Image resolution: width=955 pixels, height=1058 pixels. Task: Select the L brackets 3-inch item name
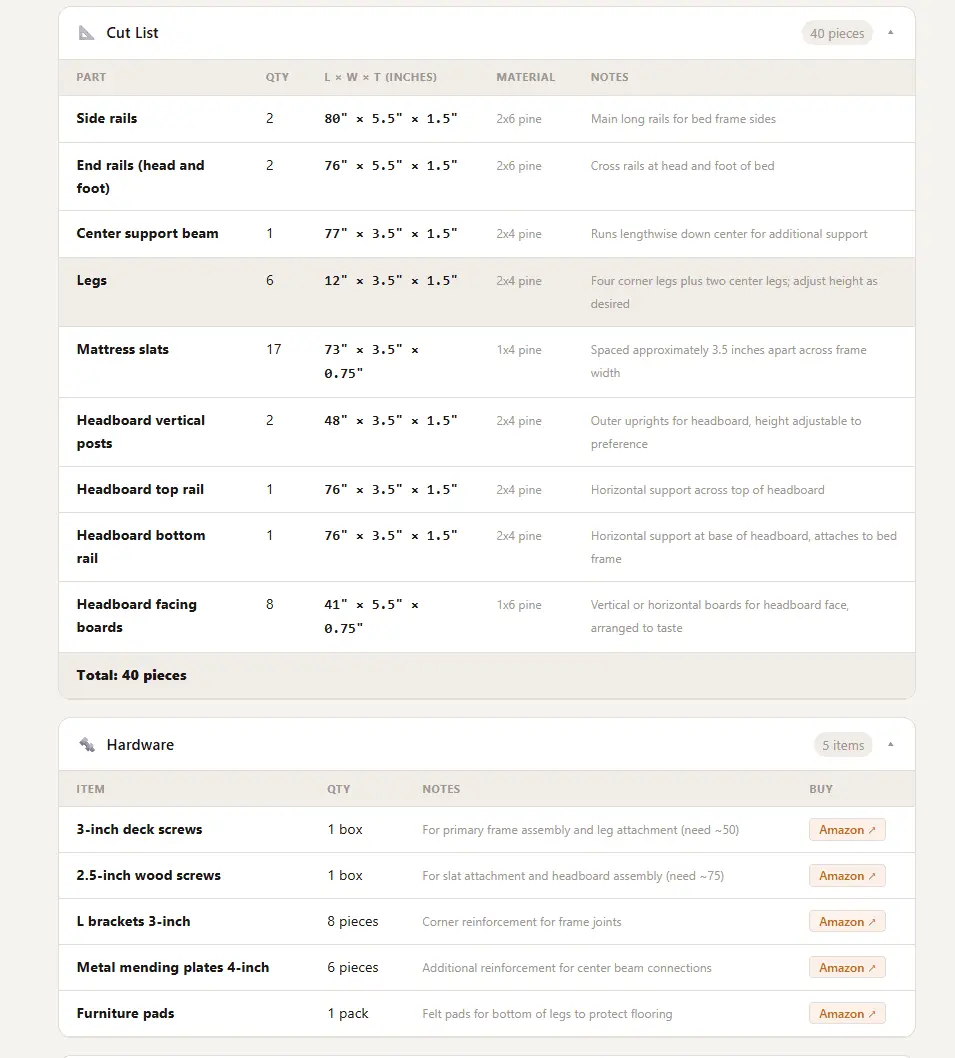[x=133, y=921]
